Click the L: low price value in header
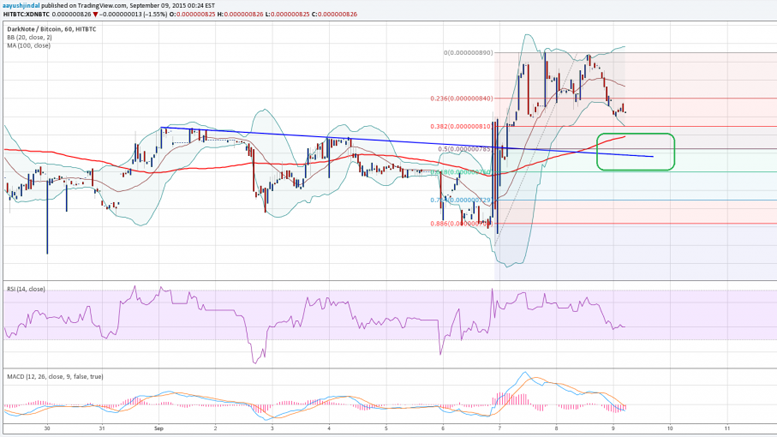 287,14
